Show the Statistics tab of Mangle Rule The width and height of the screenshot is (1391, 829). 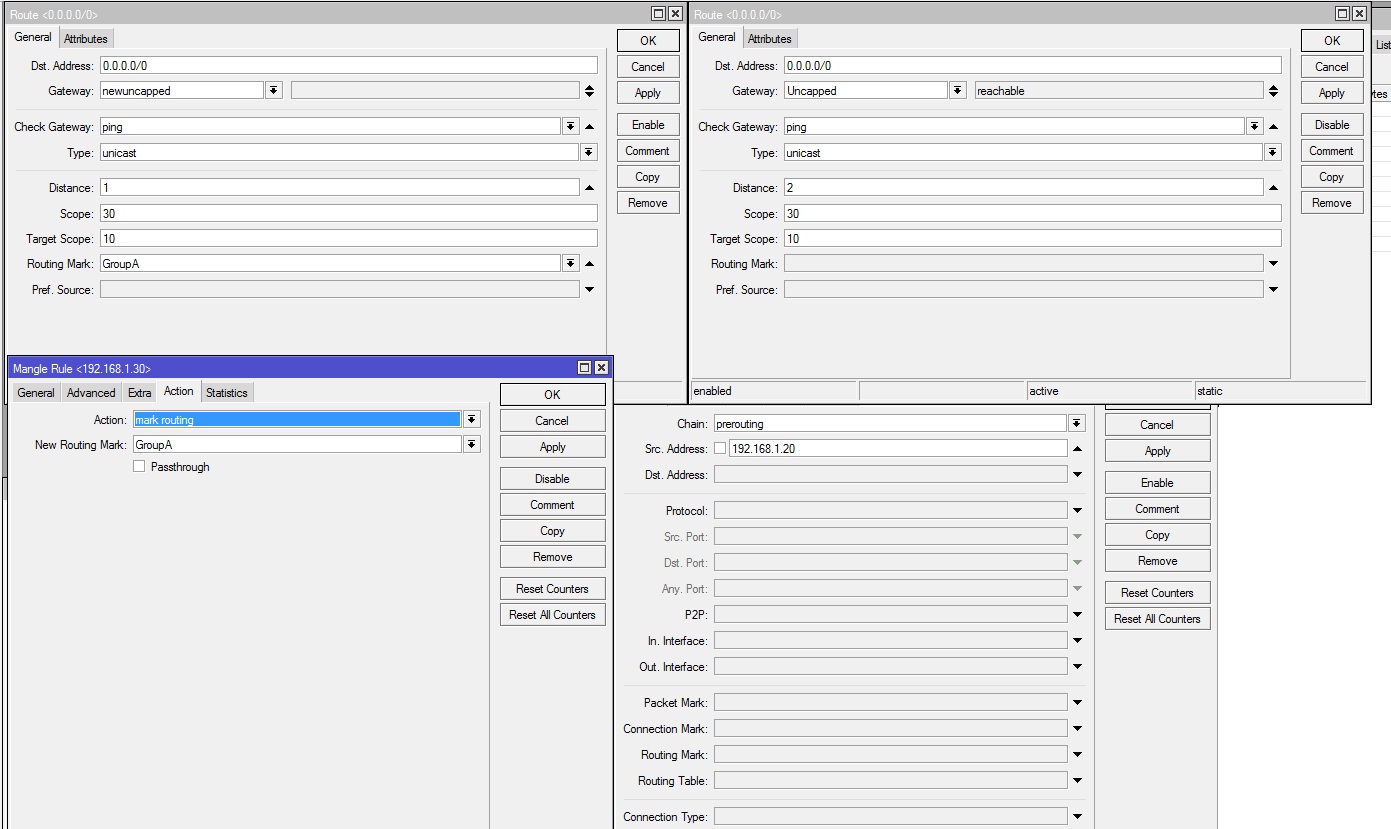(227, 393)
